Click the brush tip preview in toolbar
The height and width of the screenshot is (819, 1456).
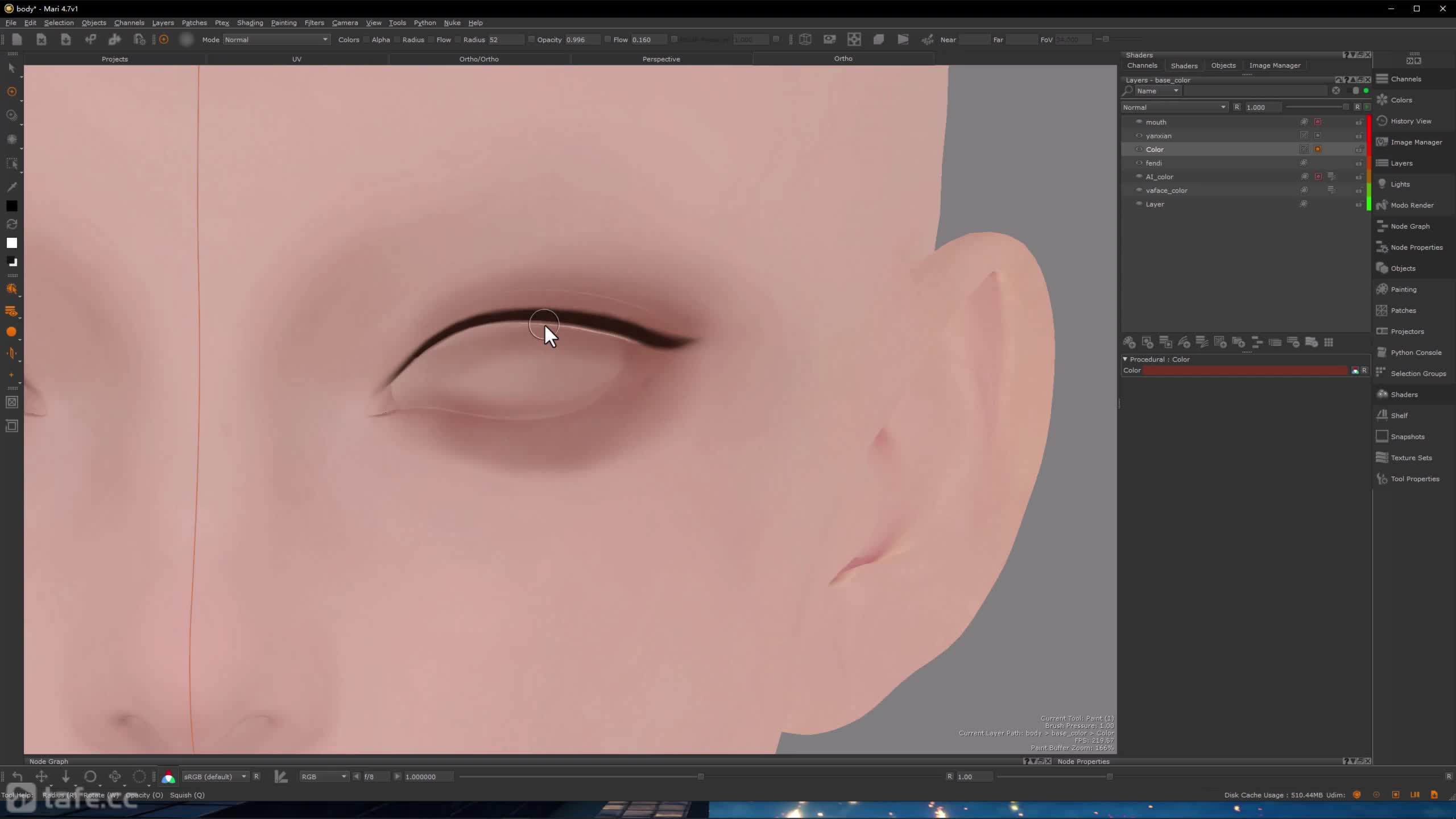(x=186, y=39)
